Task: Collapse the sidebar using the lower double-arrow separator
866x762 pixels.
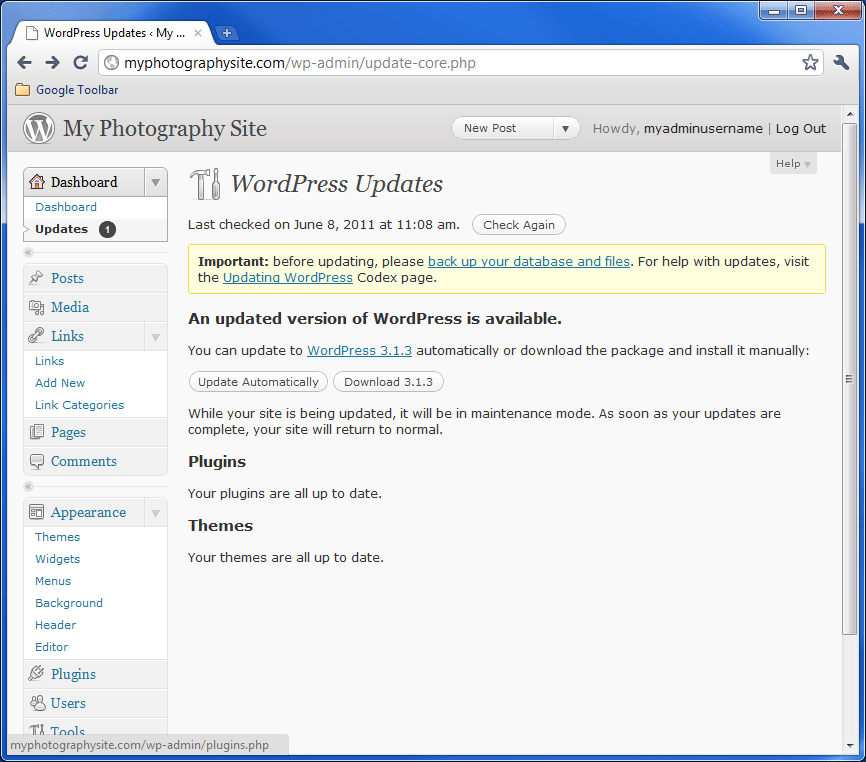Action: (29, 486)
